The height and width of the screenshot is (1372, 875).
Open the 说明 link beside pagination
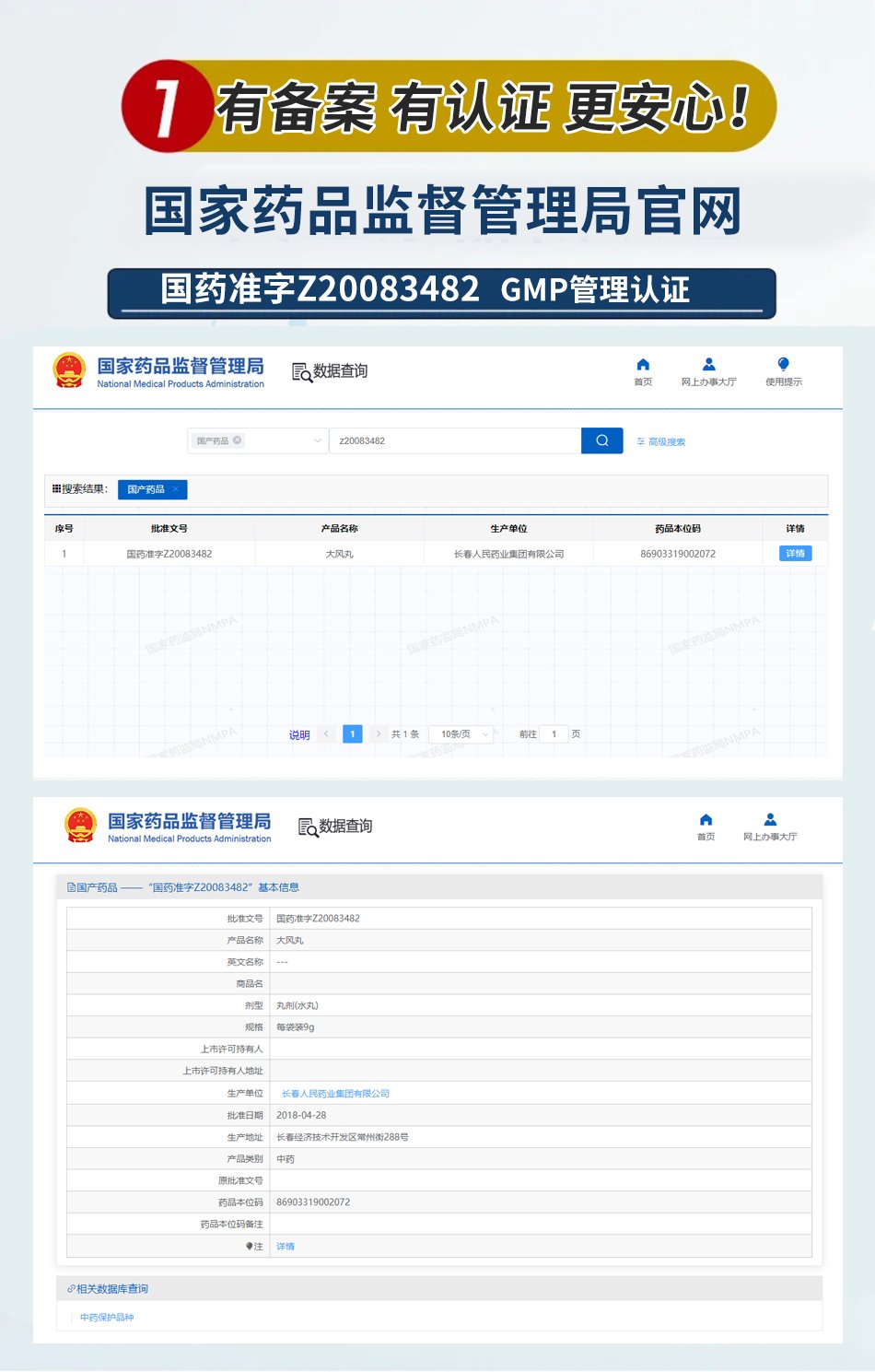click(x=299, y=735)
